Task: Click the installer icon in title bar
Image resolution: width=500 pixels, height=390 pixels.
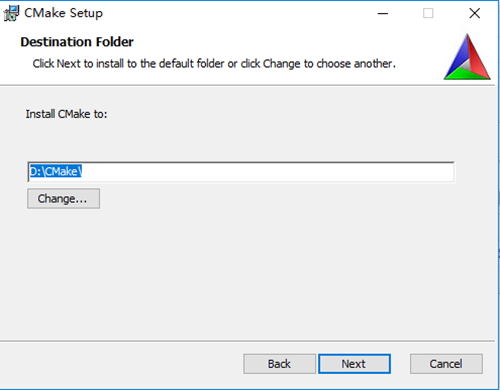Action: click(x=11, y=13)
